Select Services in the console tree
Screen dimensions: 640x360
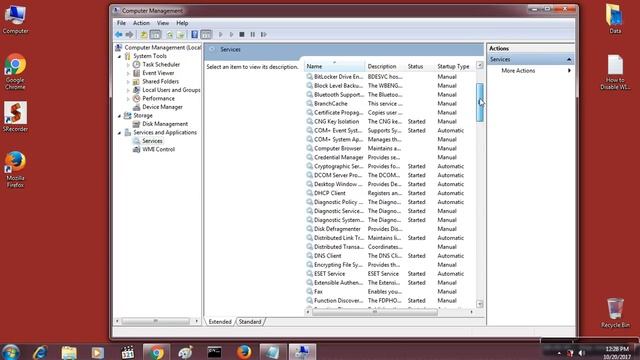[152, 141]
